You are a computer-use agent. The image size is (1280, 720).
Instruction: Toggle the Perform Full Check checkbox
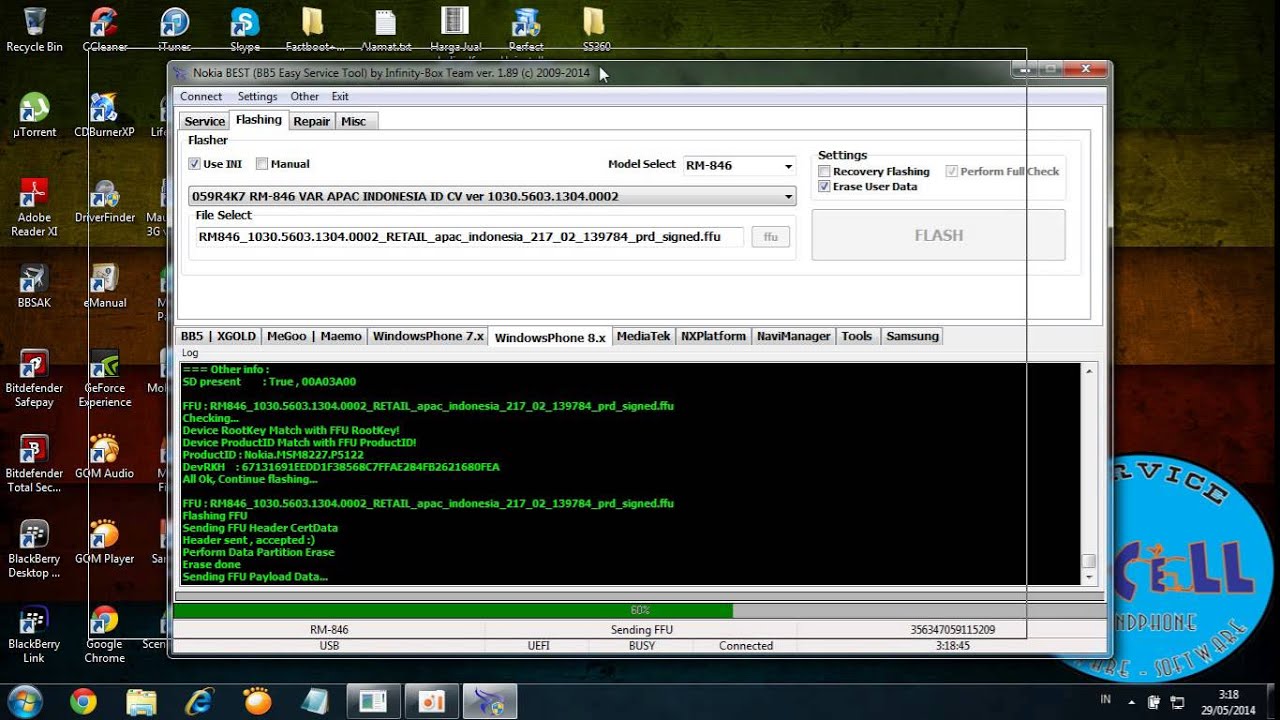pos(952,172)
